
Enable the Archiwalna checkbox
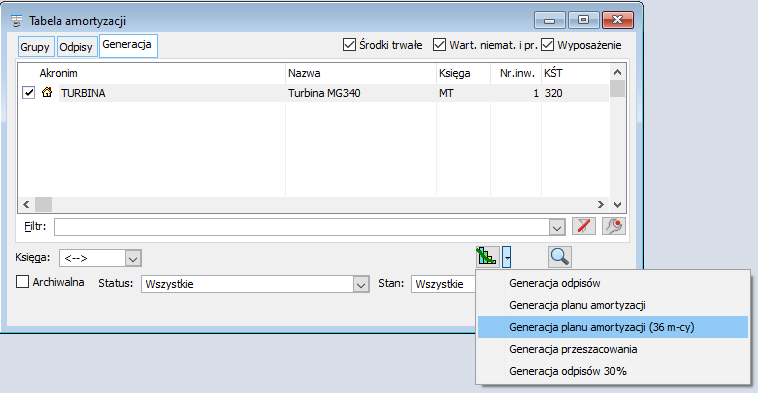point(22,282)
